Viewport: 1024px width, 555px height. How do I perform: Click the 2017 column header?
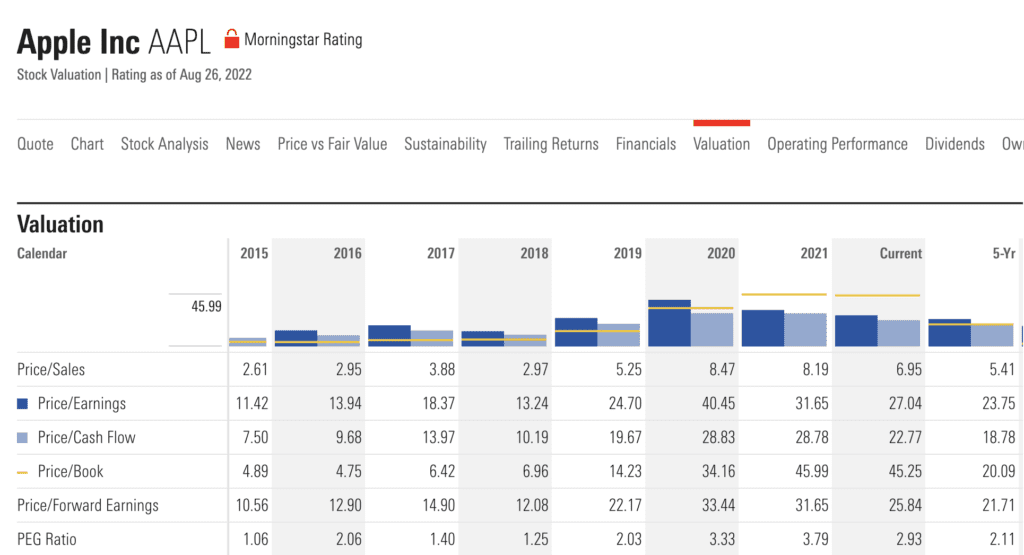[x=441, y=253]
